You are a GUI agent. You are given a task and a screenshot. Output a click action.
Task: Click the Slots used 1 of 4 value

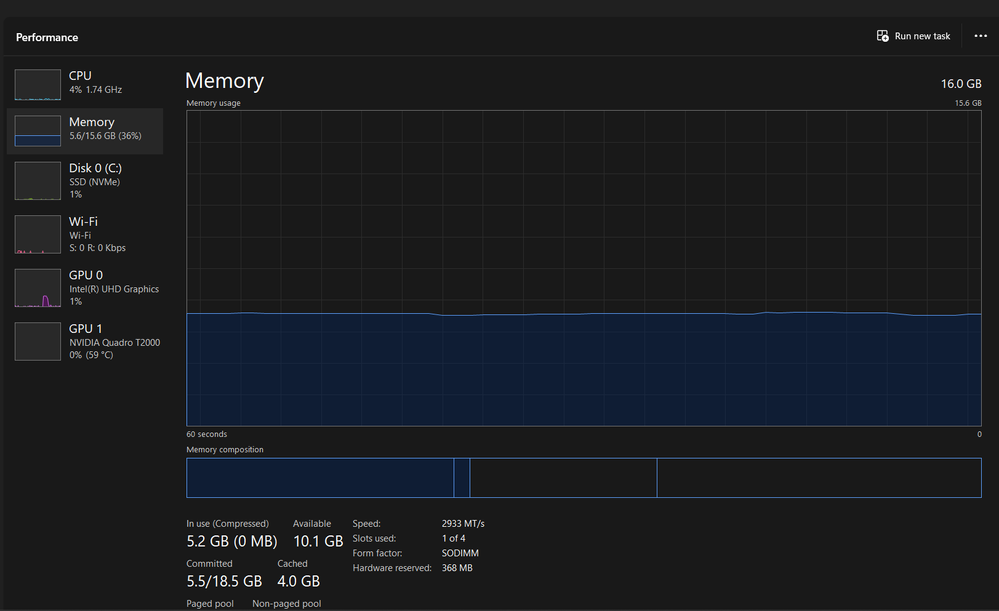click(x=454, y=538)
